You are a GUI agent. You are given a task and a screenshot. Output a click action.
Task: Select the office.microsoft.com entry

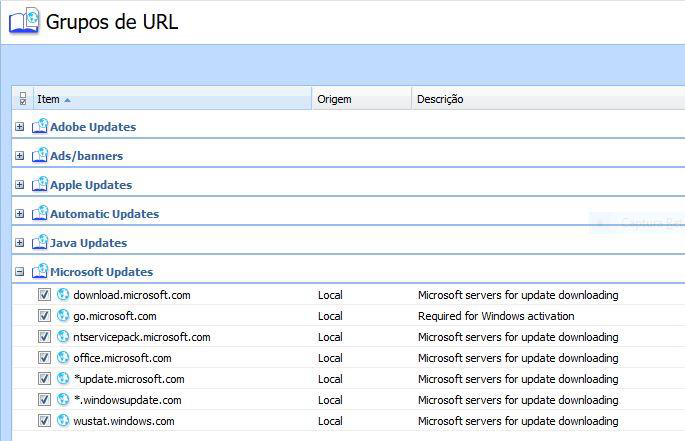click(122, 358)
